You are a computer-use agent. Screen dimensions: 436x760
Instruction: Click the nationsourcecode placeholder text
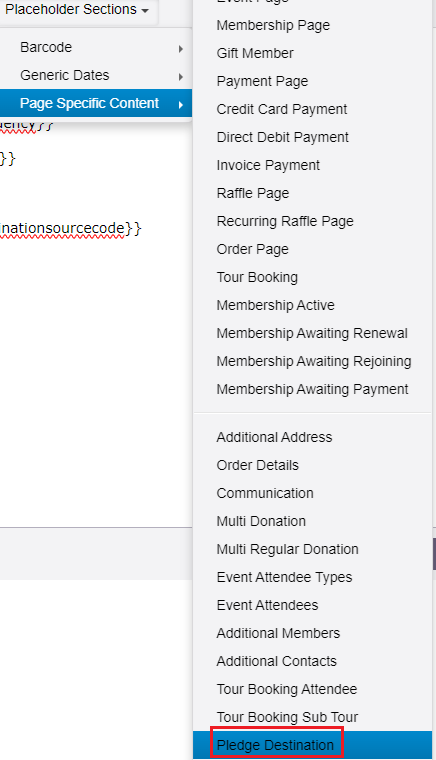tap(70, 228)
